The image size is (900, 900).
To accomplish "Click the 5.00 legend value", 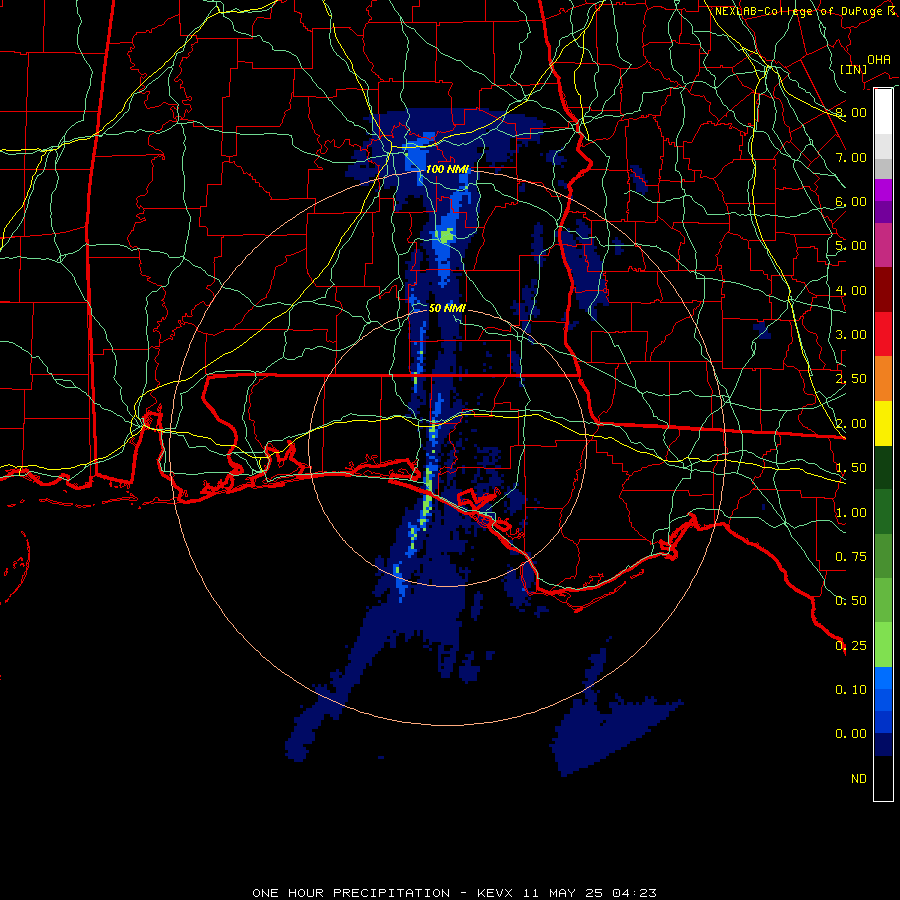I will [851, 246].
